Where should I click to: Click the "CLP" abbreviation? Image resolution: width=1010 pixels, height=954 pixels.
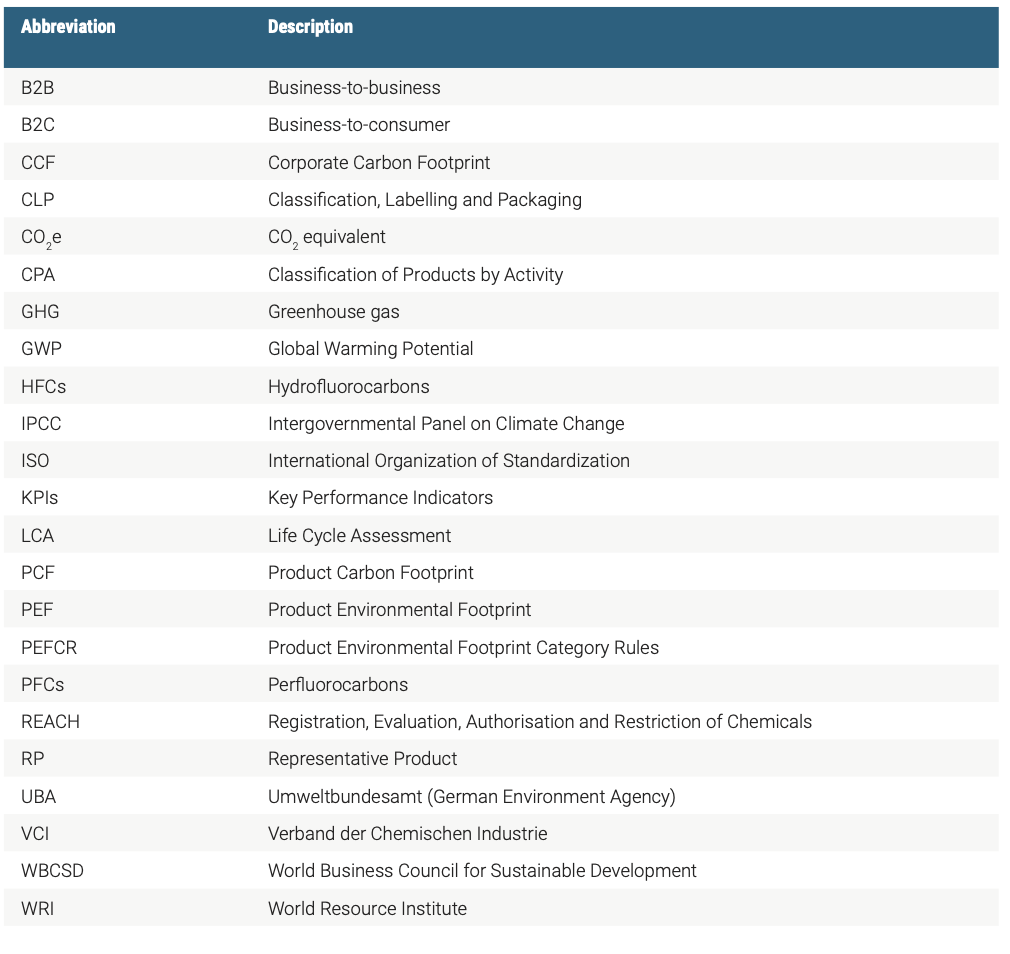click(x=37, y=200)
